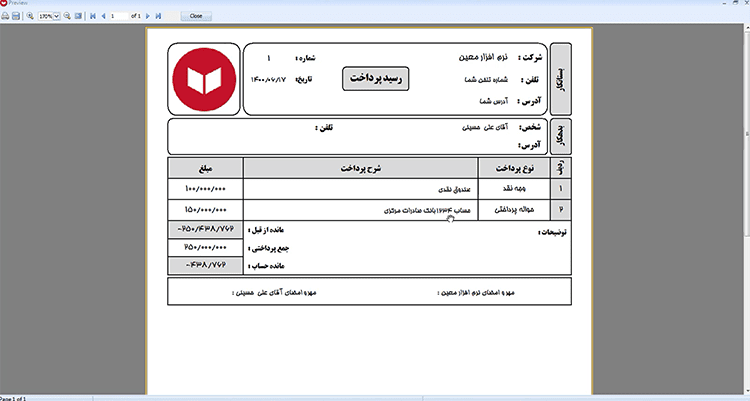Go to the first page

click(93, 16)
